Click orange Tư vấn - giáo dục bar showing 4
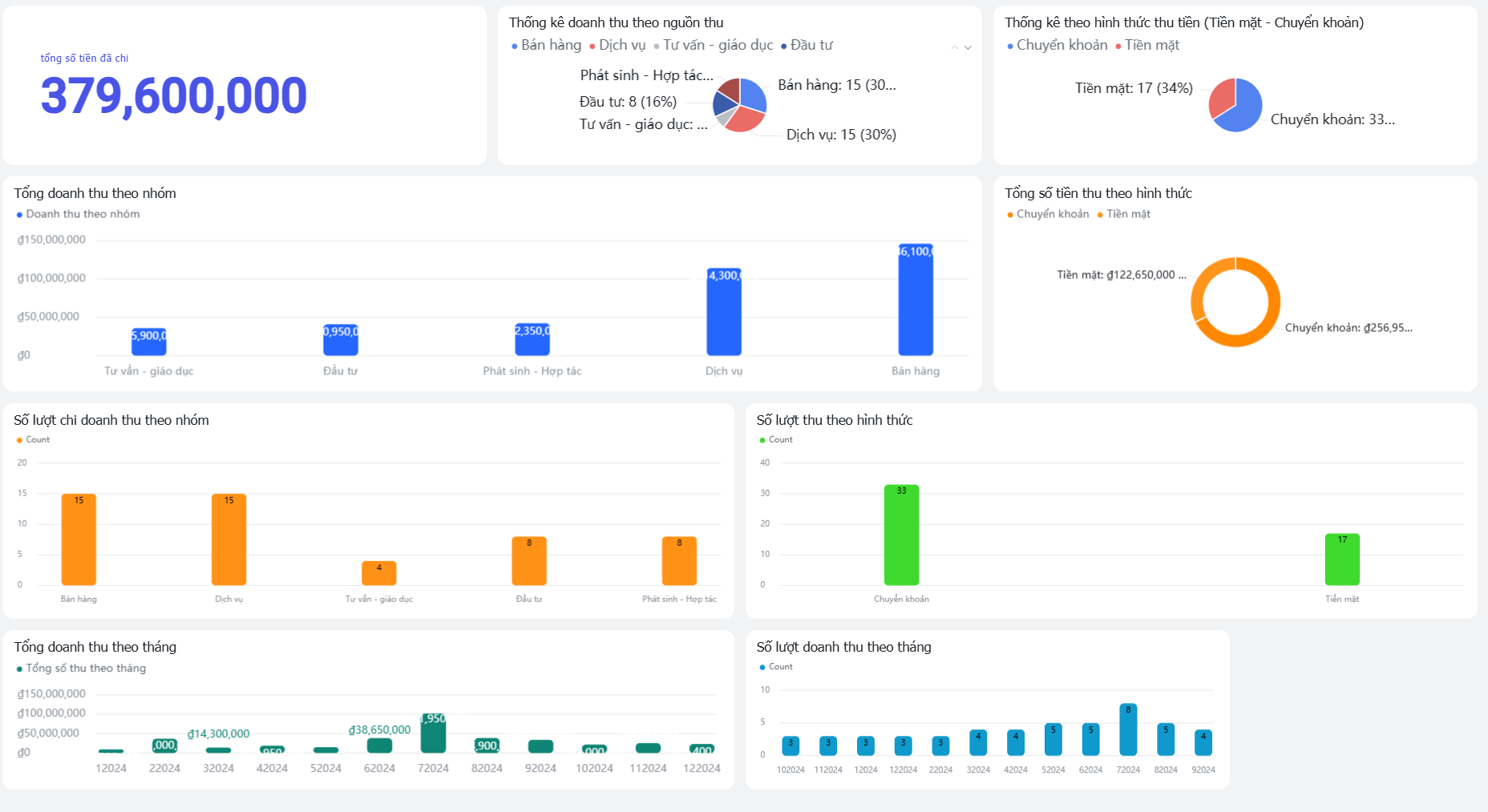 coord(379,573)
